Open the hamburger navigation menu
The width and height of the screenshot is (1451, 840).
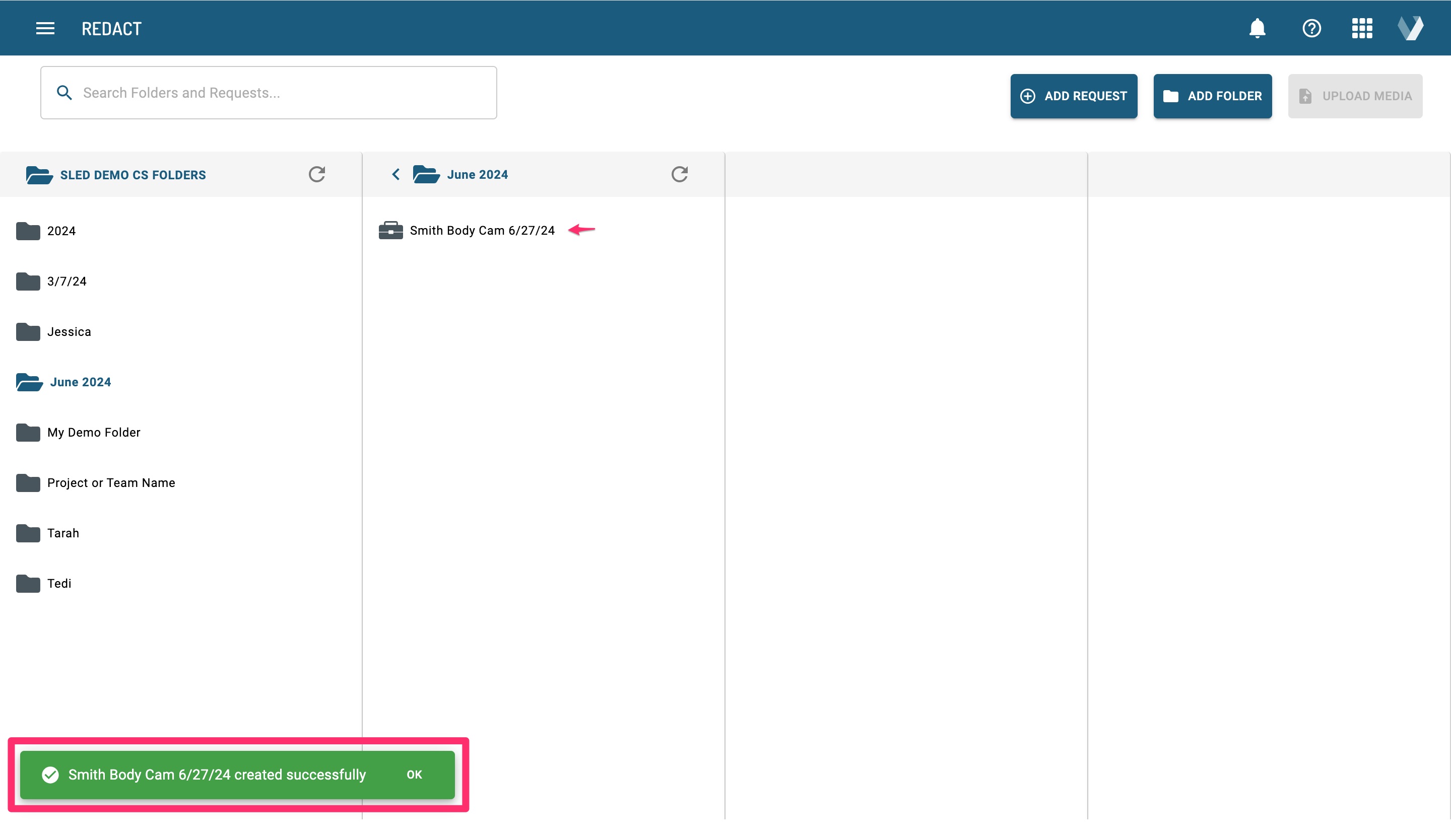click(x=45, y=28)
